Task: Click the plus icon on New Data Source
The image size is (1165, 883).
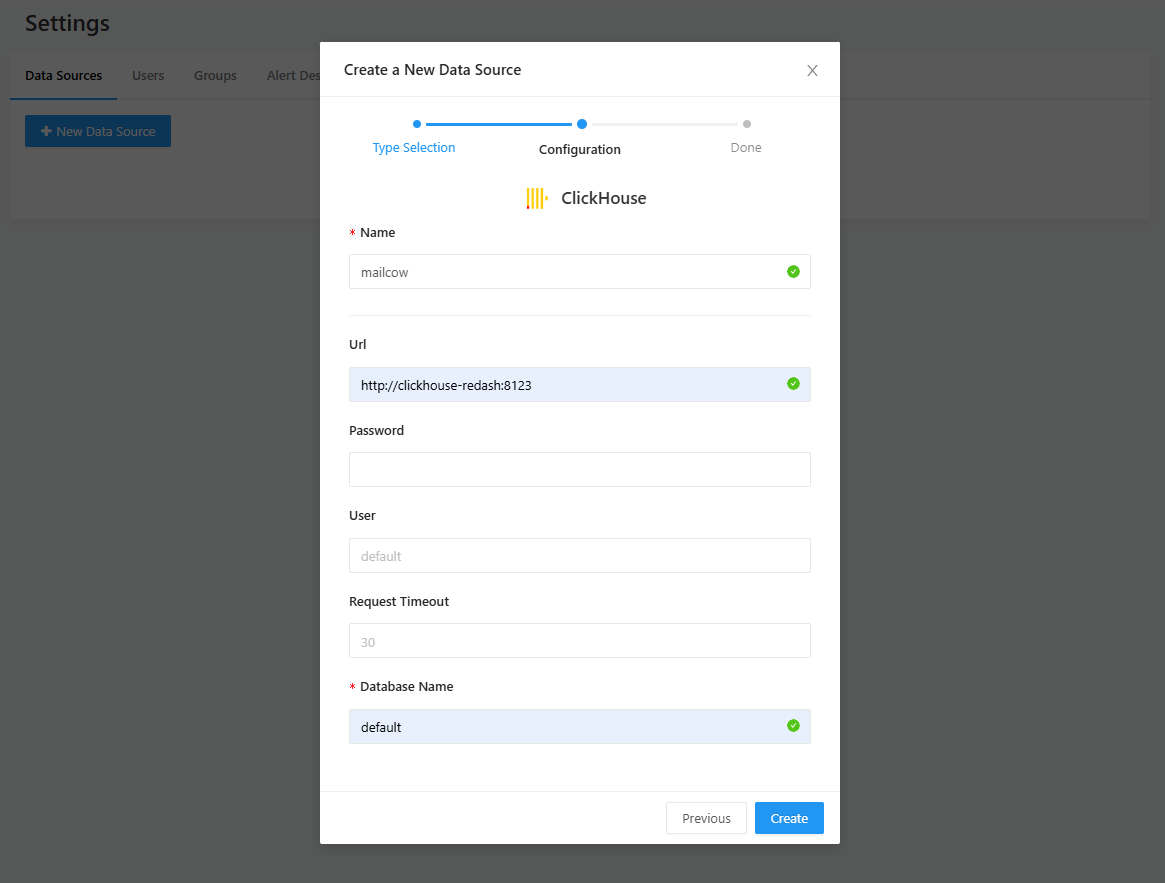Action: click(46, 131)
